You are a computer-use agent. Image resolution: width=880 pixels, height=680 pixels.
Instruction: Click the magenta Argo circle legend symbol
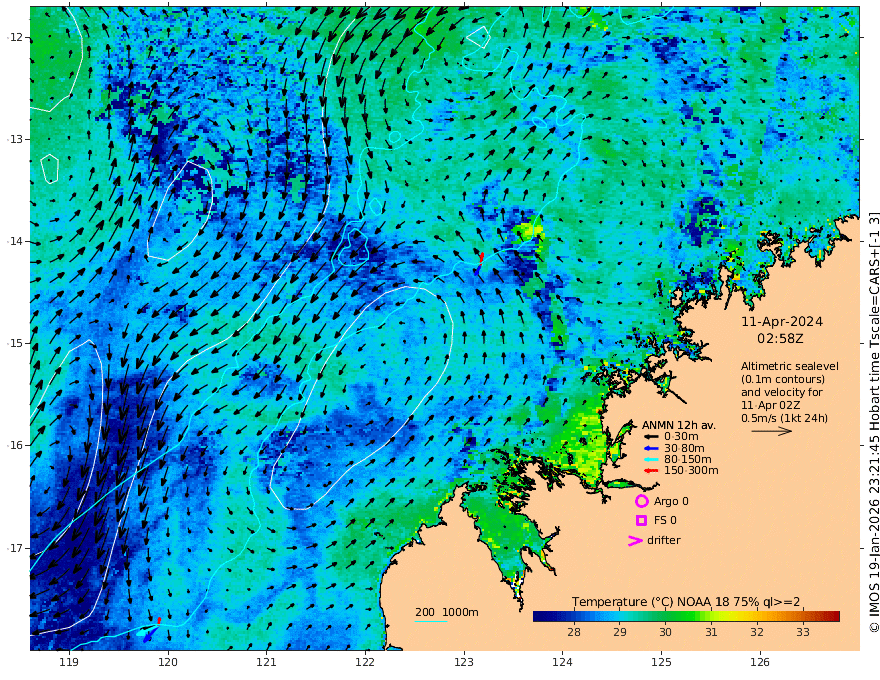(x=641, y=501)
